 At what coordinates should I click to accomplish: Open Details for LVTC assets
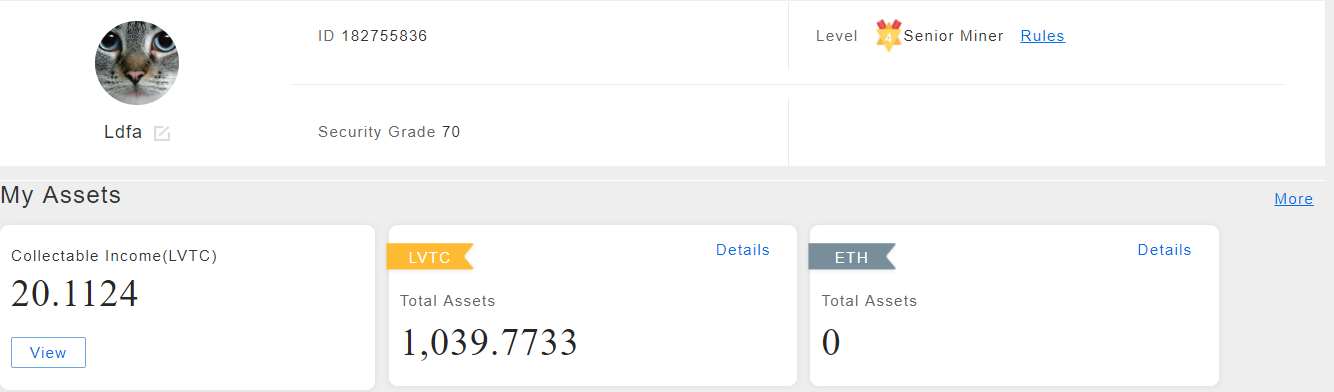[x=743, y=250]
